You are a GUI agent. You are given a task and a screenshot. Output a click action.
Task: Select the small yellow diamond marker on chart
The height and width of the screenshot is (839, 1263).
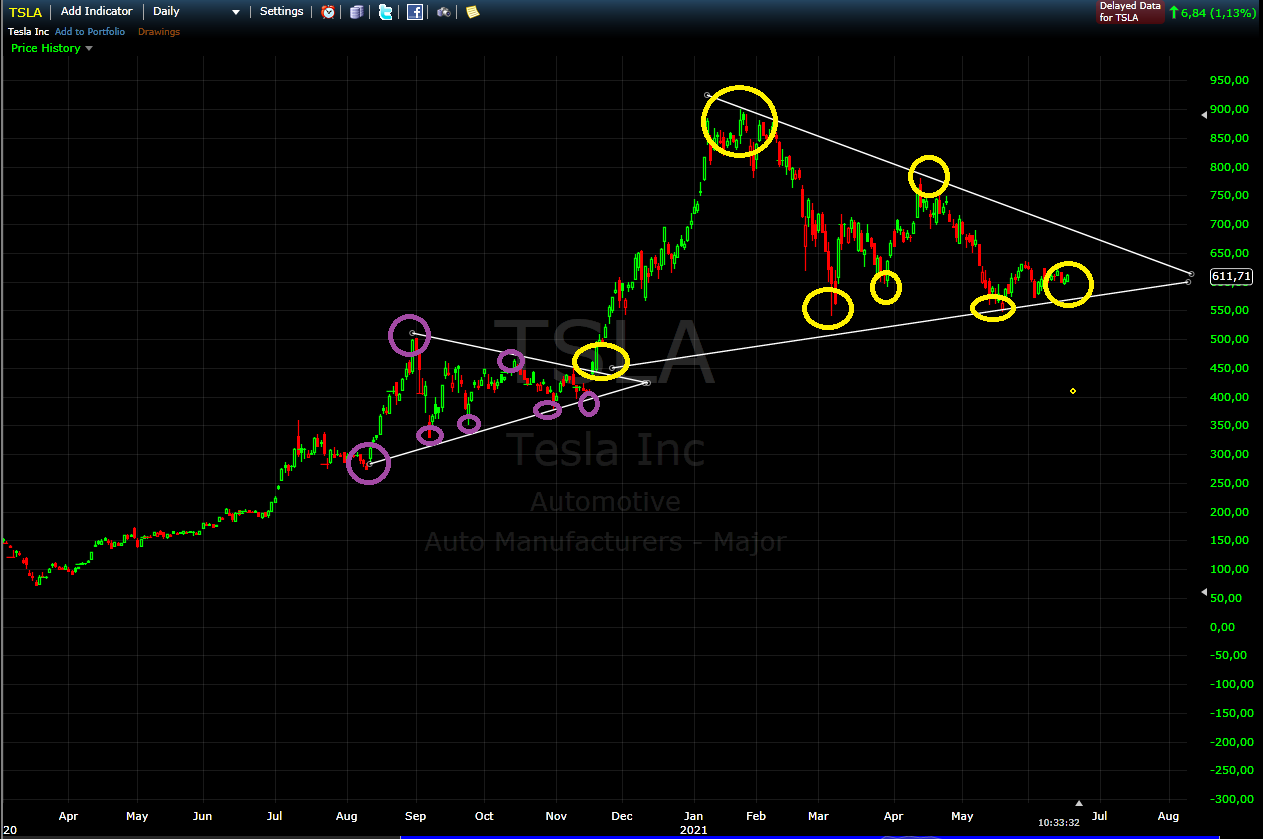(x=1072, y=391)
